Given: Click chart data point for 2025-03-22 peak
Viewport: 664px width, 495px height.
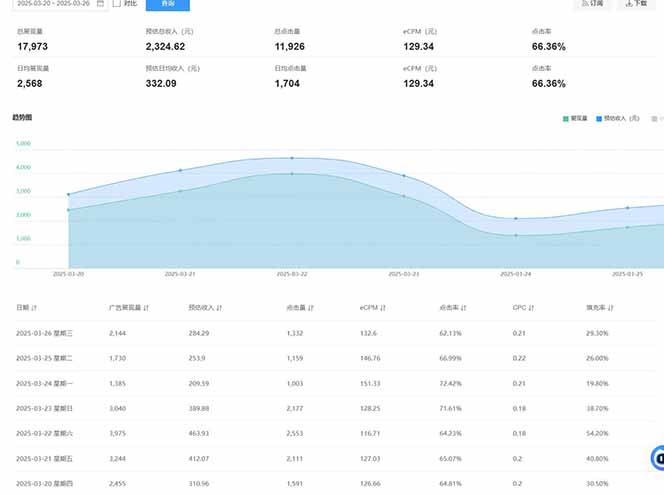Looking at the screenshot, I should [x=292, y=158].
